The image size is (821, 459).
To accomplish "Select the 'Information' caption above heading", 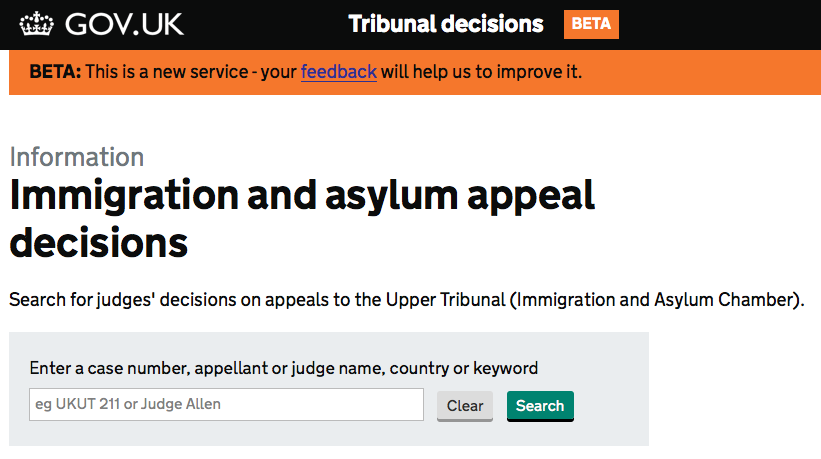I will (x=77, y=157).
